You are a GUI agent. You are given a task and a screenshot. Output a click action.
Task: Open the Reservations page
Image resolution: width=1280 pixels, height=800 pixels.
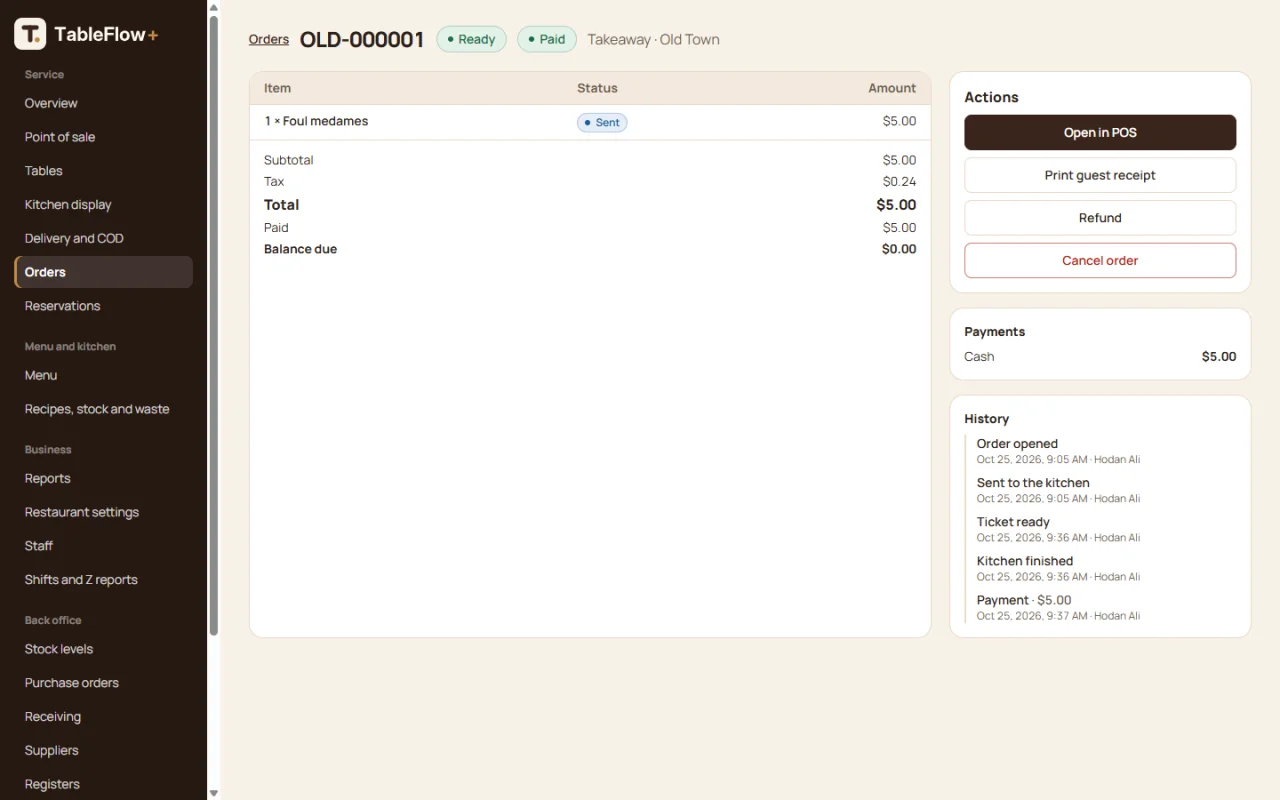tap(103, 306)
